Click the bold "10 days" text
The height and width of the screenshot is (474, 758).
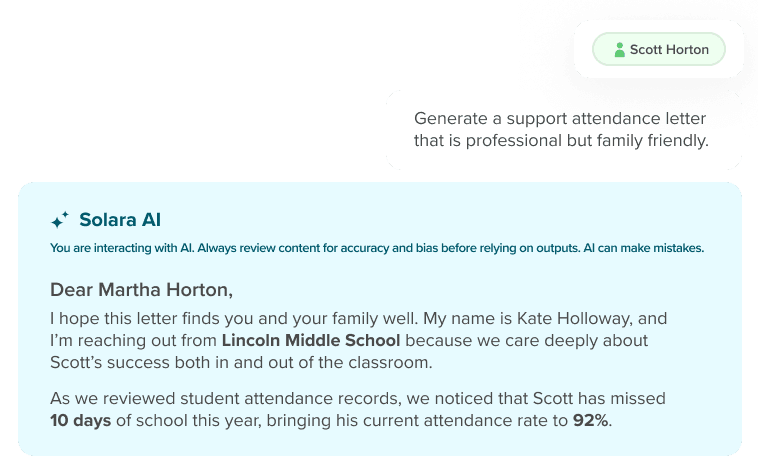81,420
